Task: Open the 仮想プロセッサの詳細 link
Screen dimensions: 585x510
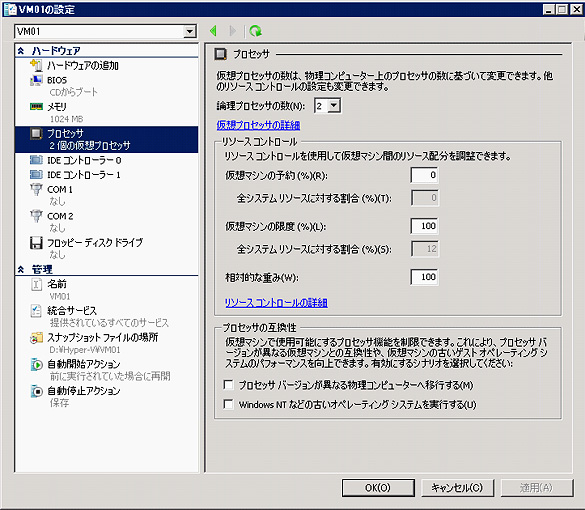Action: pyautogui.click(x=258, y=125)
